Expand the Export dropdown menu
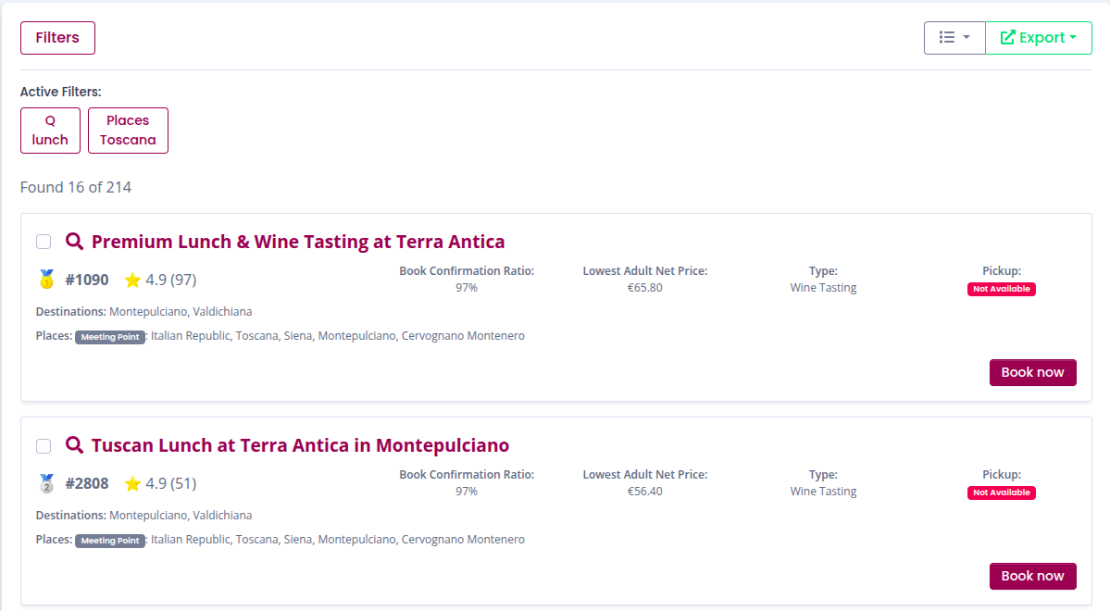This screenshot has width=1110, height=611. point(1038,38)
